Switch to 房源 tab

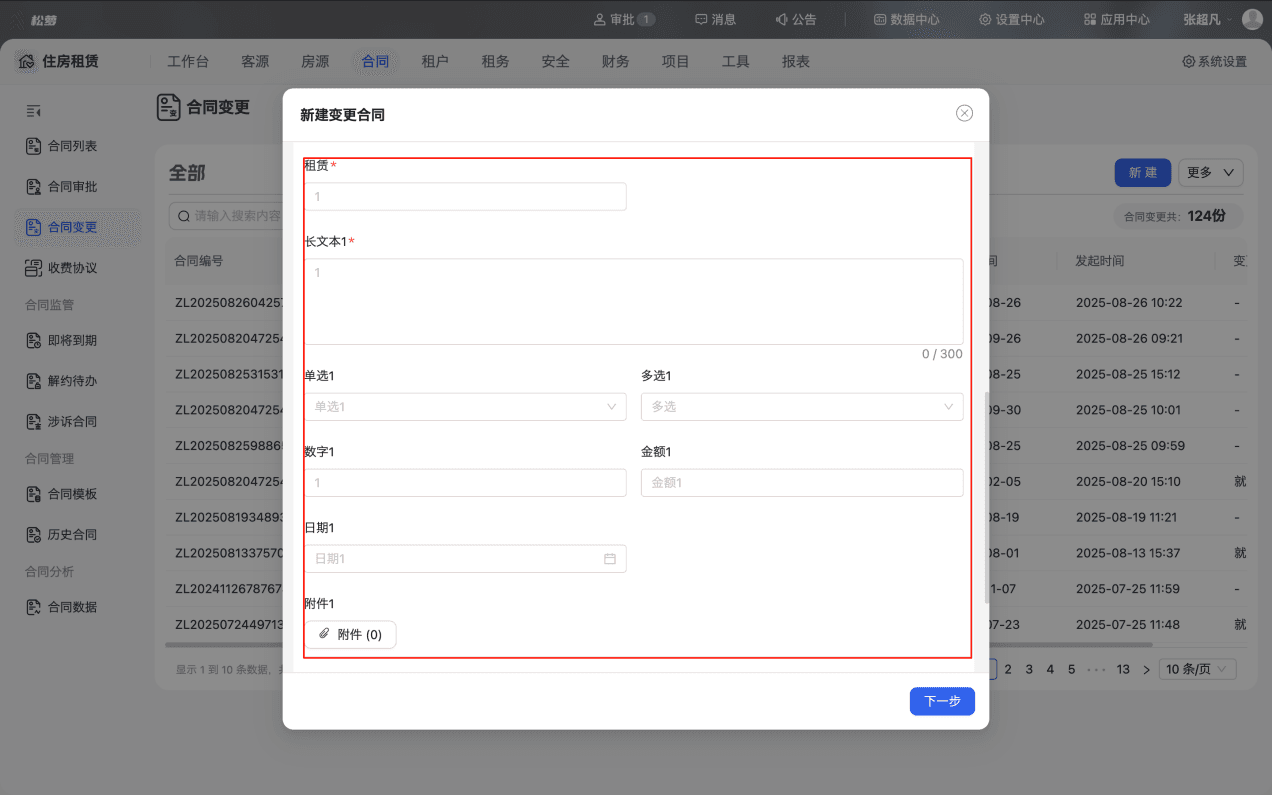coord(315,61)
